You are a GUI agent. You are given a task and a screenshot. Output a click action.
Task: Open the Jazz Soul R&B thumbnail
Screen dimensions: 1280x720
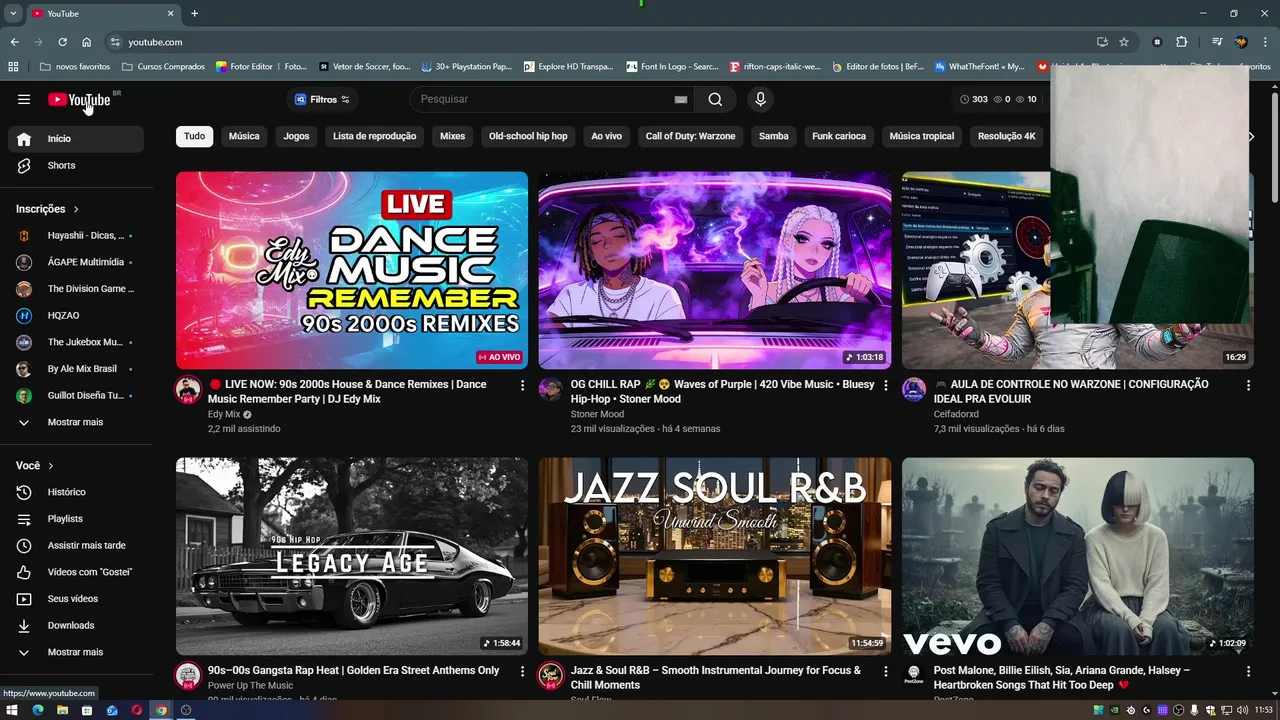pos(715,556)
